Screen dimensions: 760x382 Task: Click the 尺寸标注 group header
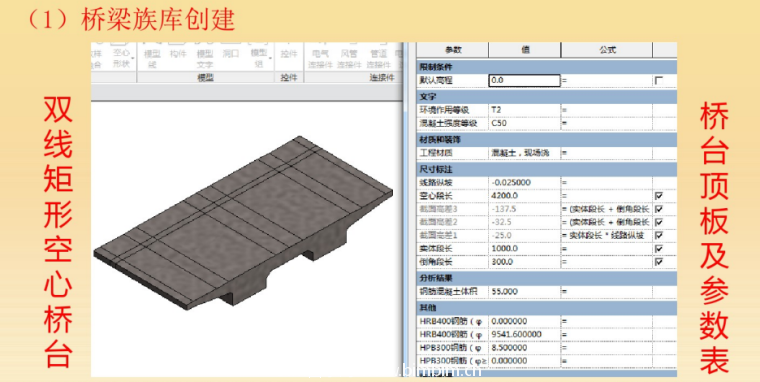click(547, 169)
